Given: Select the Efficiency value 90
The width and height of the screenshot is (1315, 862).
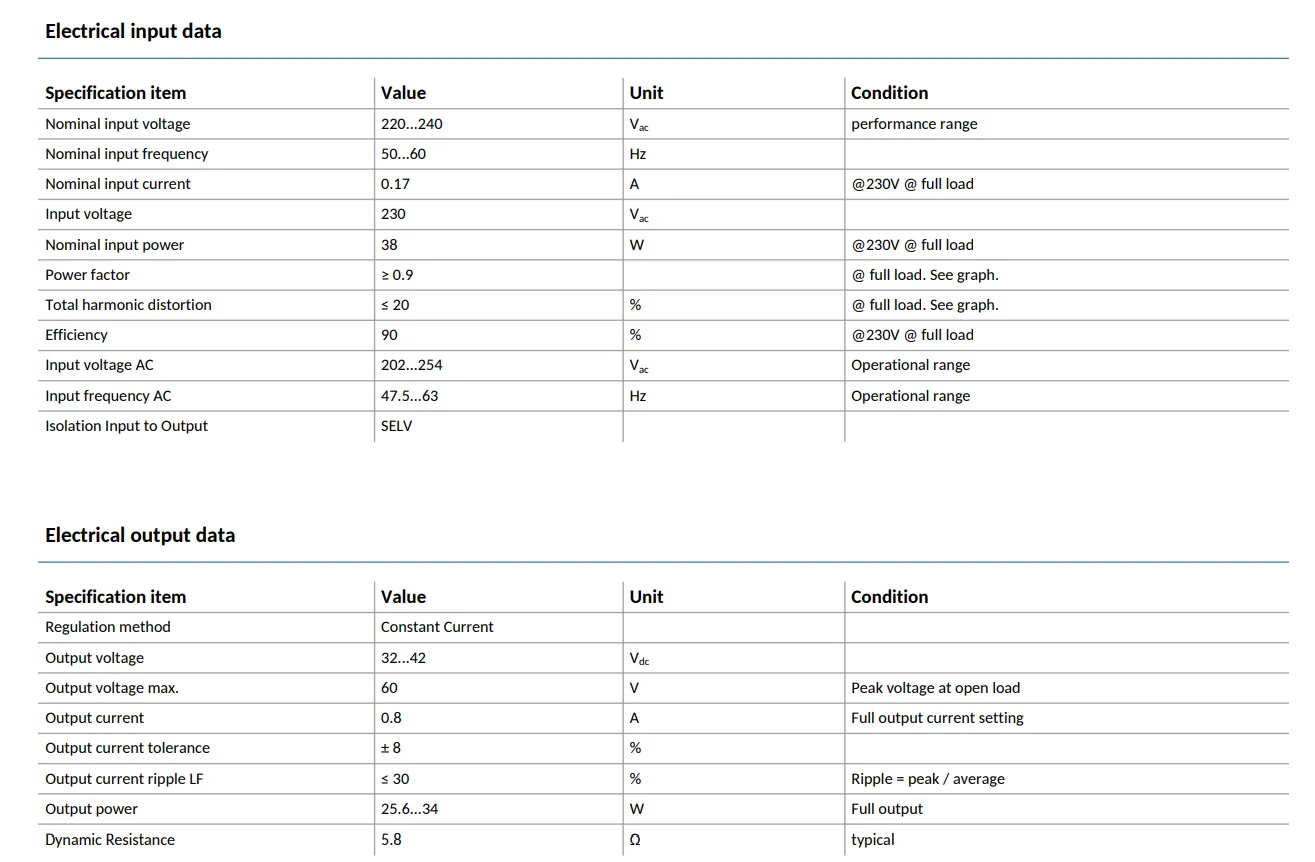Looking at the screenshot, I should coord(389,335).
